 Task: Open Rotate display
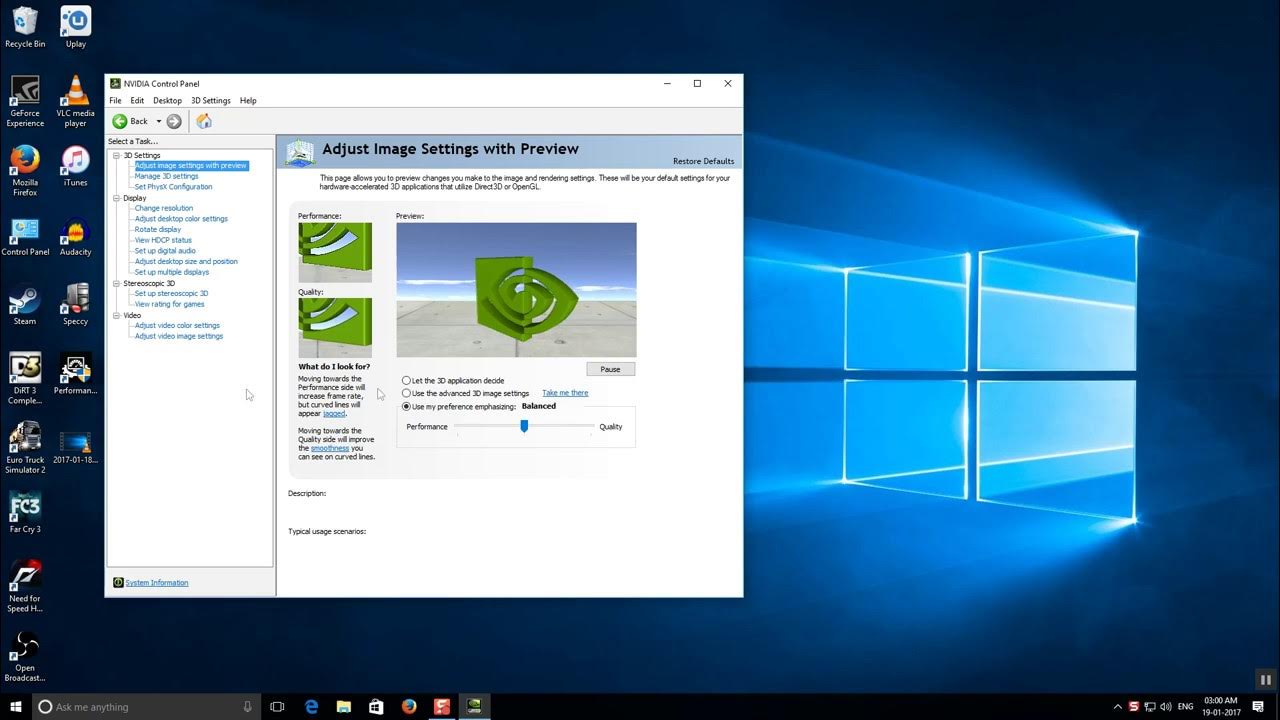[158, 230]
